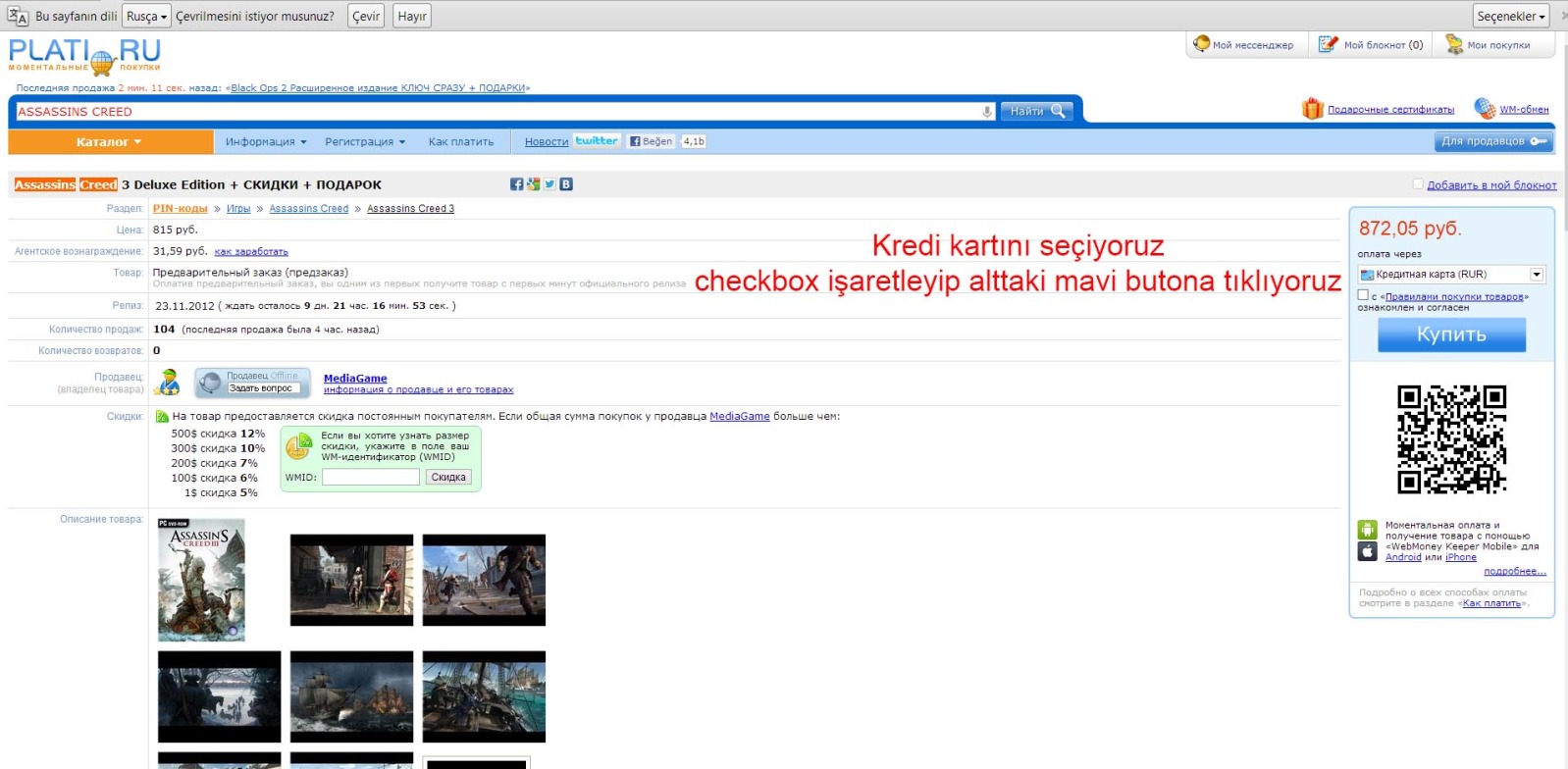Open Assassins Creed 3 breadcrumb link
Image resolution: width=1568 pixels, height=769 pixels.
pos(410,209)
